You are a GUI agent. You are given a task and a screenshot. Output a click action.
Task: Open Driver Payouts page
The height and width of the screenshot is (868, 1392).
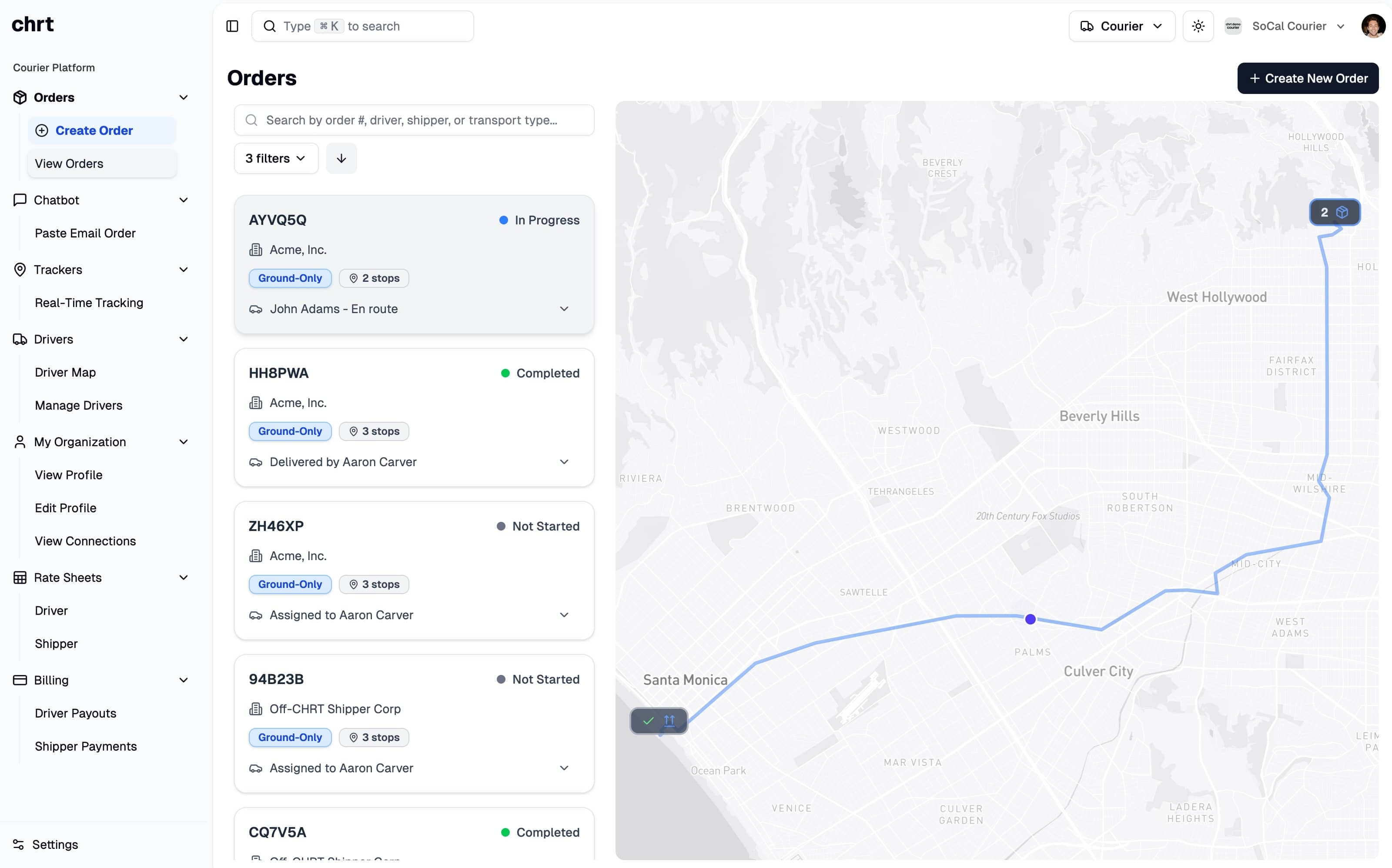tap(75, 713)
